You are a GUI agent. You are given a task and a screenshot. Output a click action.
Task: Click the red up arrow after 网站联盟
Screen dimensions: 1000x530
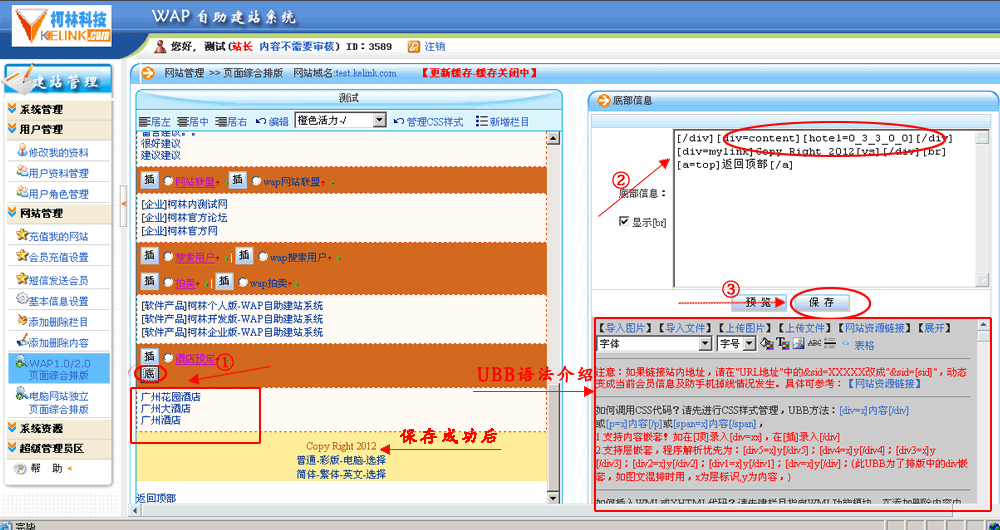[217, 183]
